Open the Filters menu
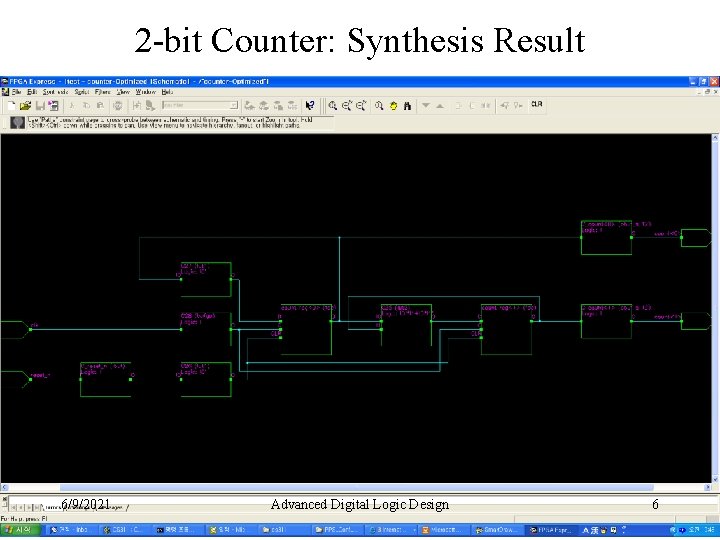720x540 pixels. (103, 92)
